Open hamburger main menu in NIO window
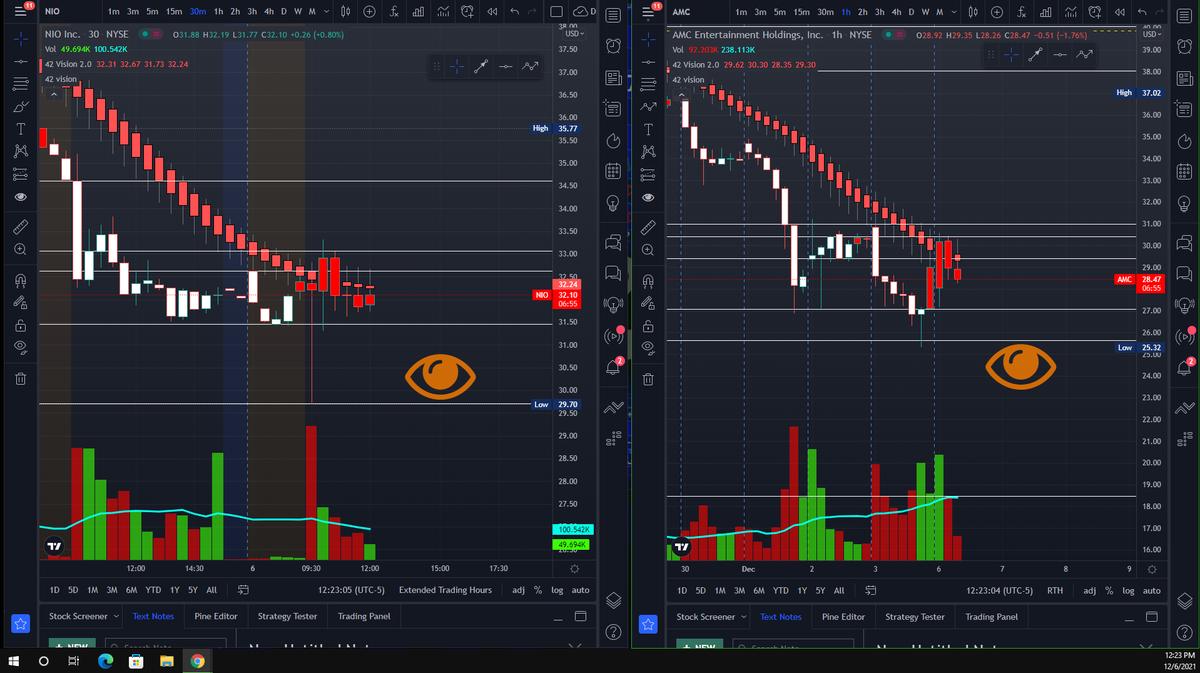The image size is (1200, 673). point(21,11)
